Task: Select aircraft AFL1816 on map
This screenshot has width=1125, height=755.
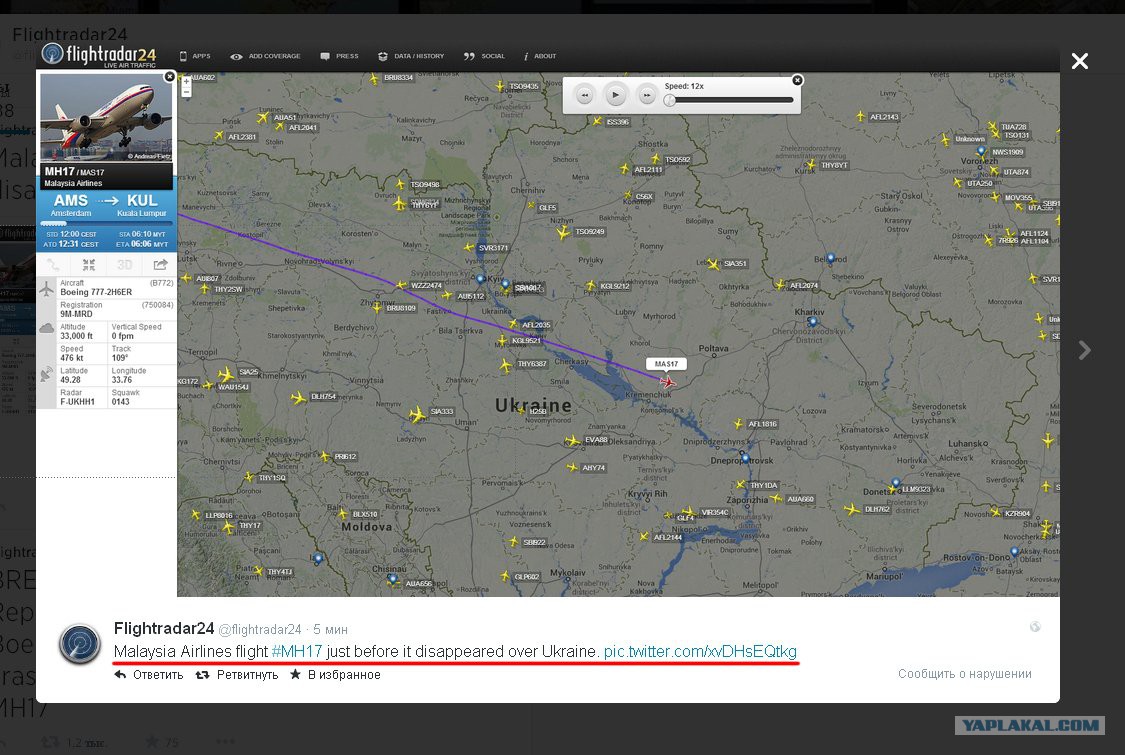Action: [737, 424]
